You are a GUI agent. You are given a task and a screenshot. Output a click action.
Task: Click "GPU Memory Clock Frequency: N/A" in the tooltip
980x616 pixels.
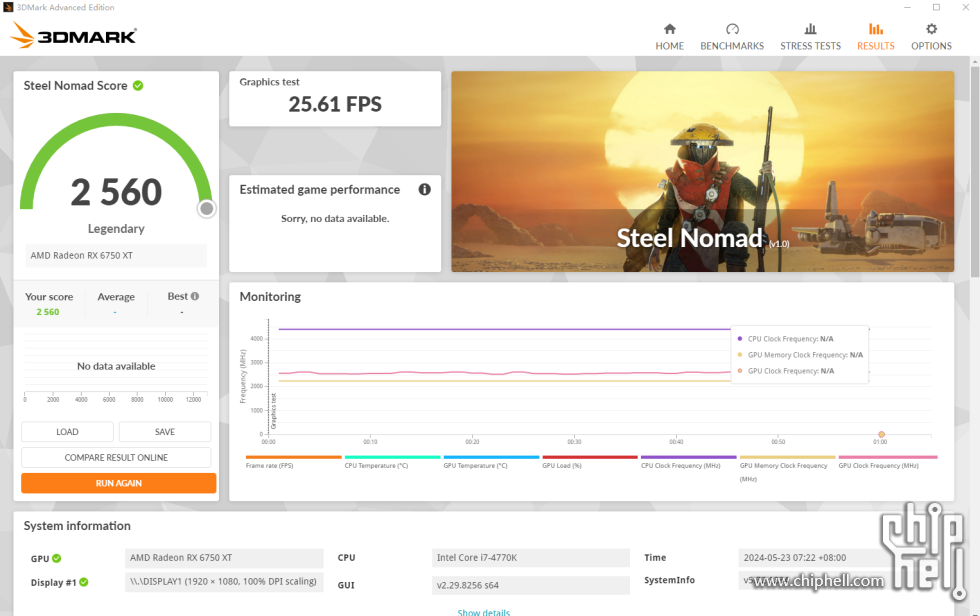tap(805, 355)
